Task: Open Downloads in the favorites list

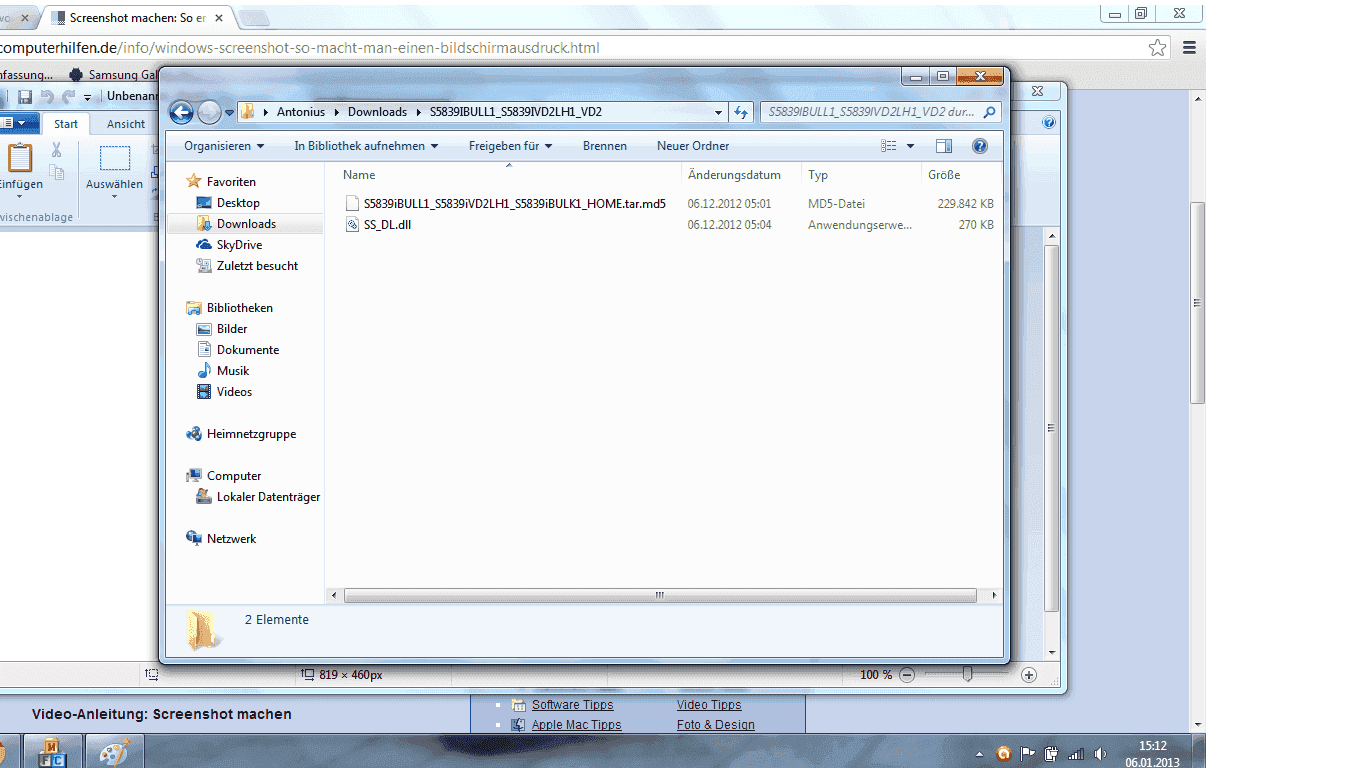Action: [246, 224]
